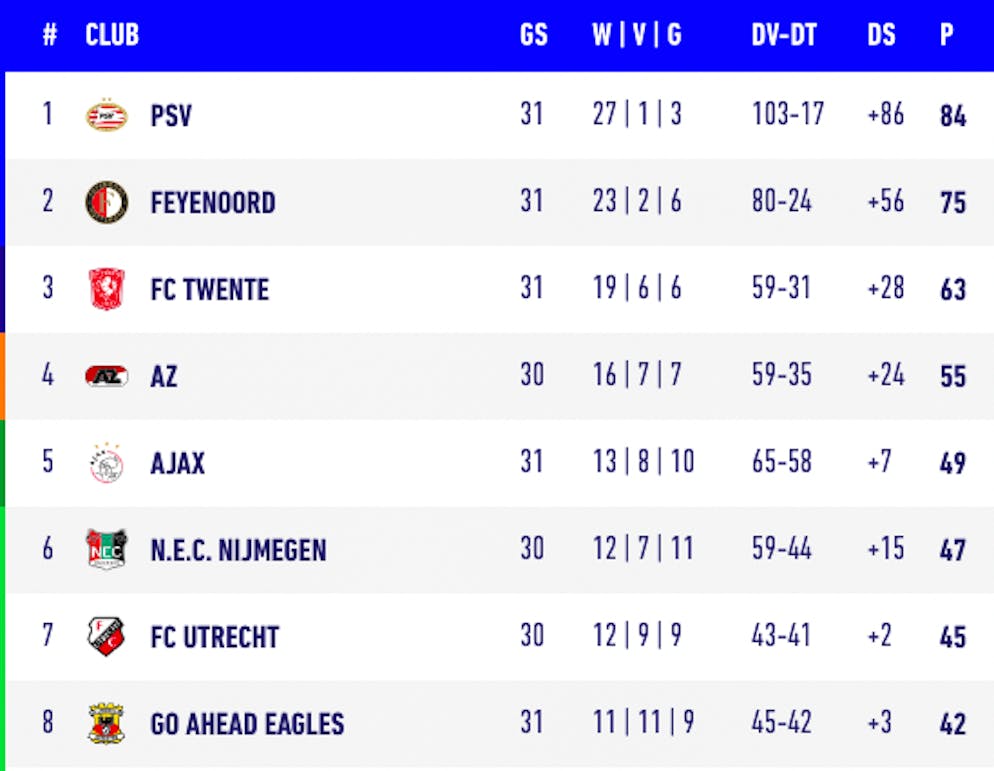
Task: Sort by the GS games played header
Action: pos(534,35)
